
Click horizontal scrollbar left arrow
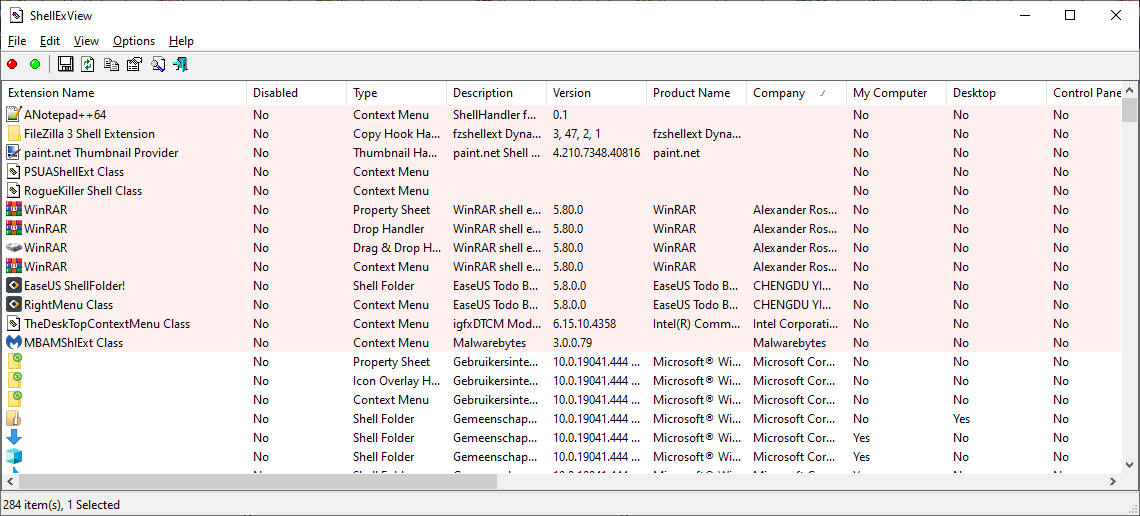coord(11,481)
